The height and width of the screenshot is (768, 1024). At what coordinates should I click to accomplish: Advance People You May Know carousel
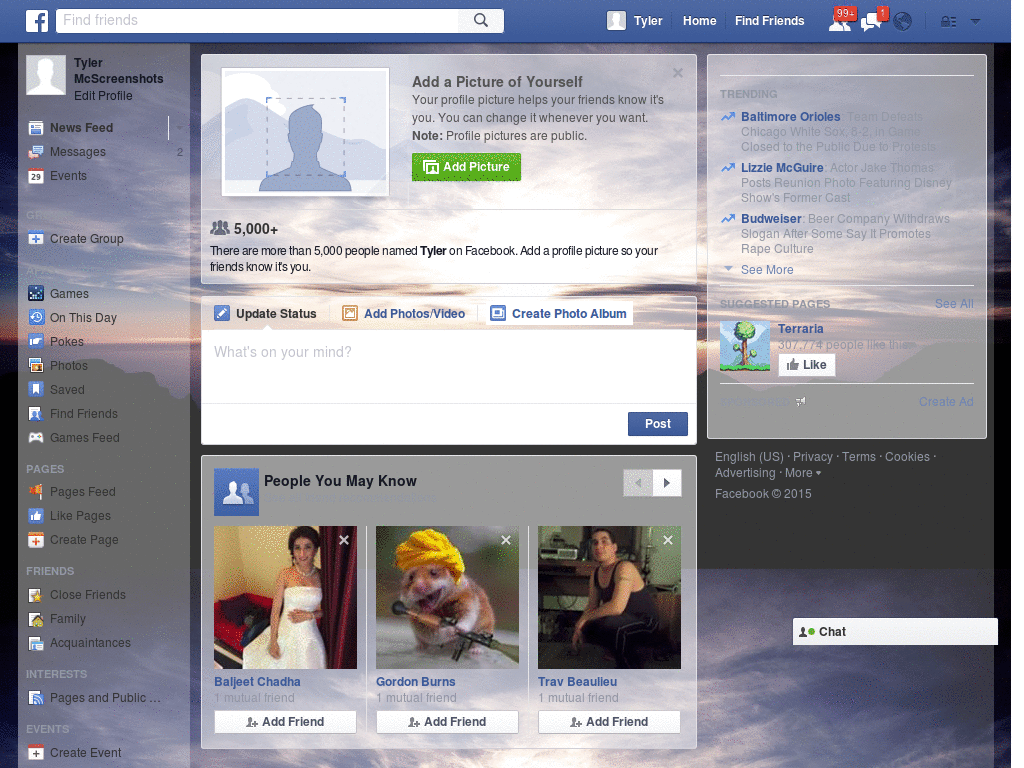point(667,483)
